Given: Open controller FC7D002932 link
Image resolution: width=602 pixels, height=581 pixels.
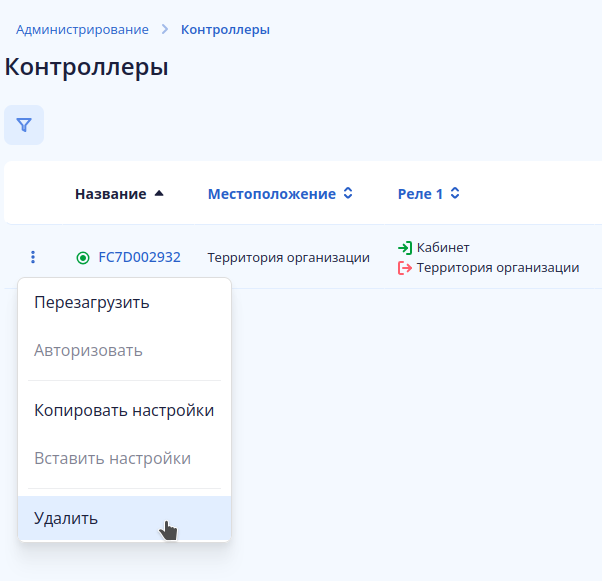Looking at the screenshot, I should 139,257.
